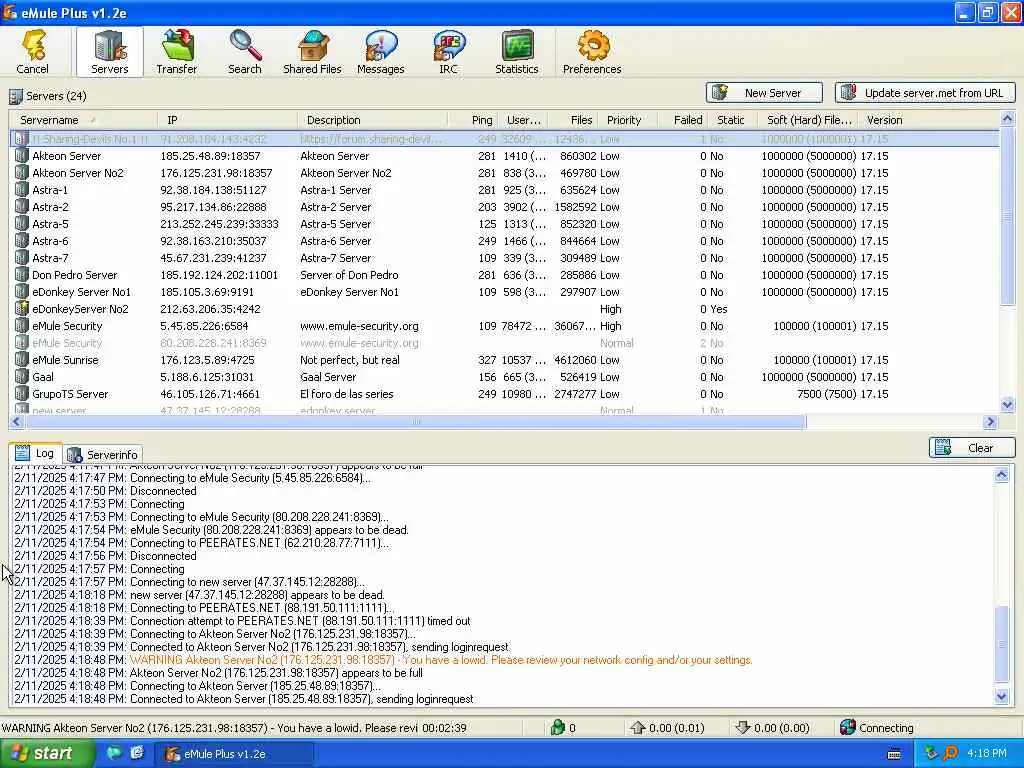This screenshot has height=768, width=1024.
Task: Select the Astra-5 server row
Action: [504, 224]
